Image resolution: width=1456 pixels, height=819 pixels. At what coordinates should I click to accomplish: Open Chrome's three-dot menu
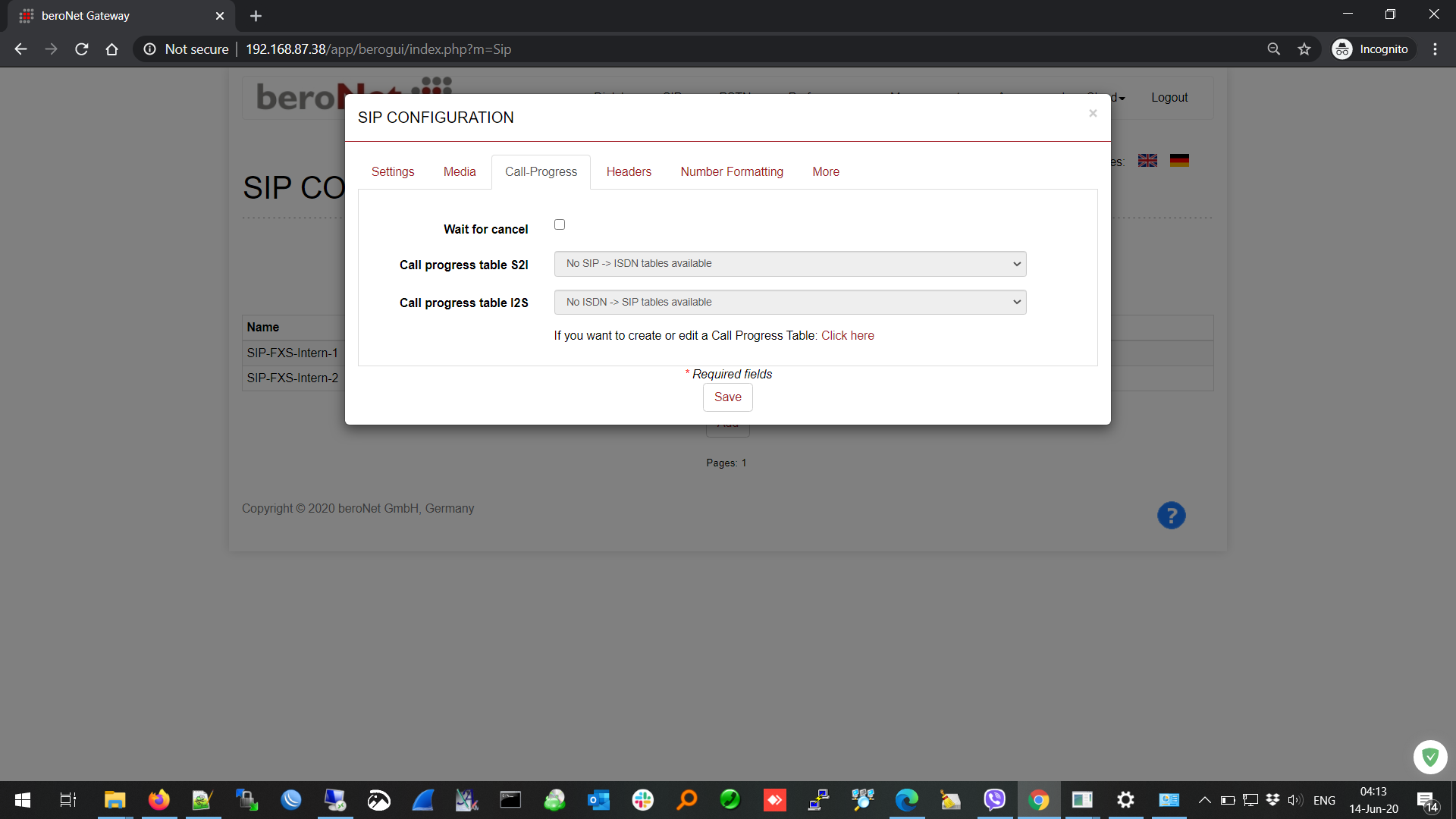1435,49
